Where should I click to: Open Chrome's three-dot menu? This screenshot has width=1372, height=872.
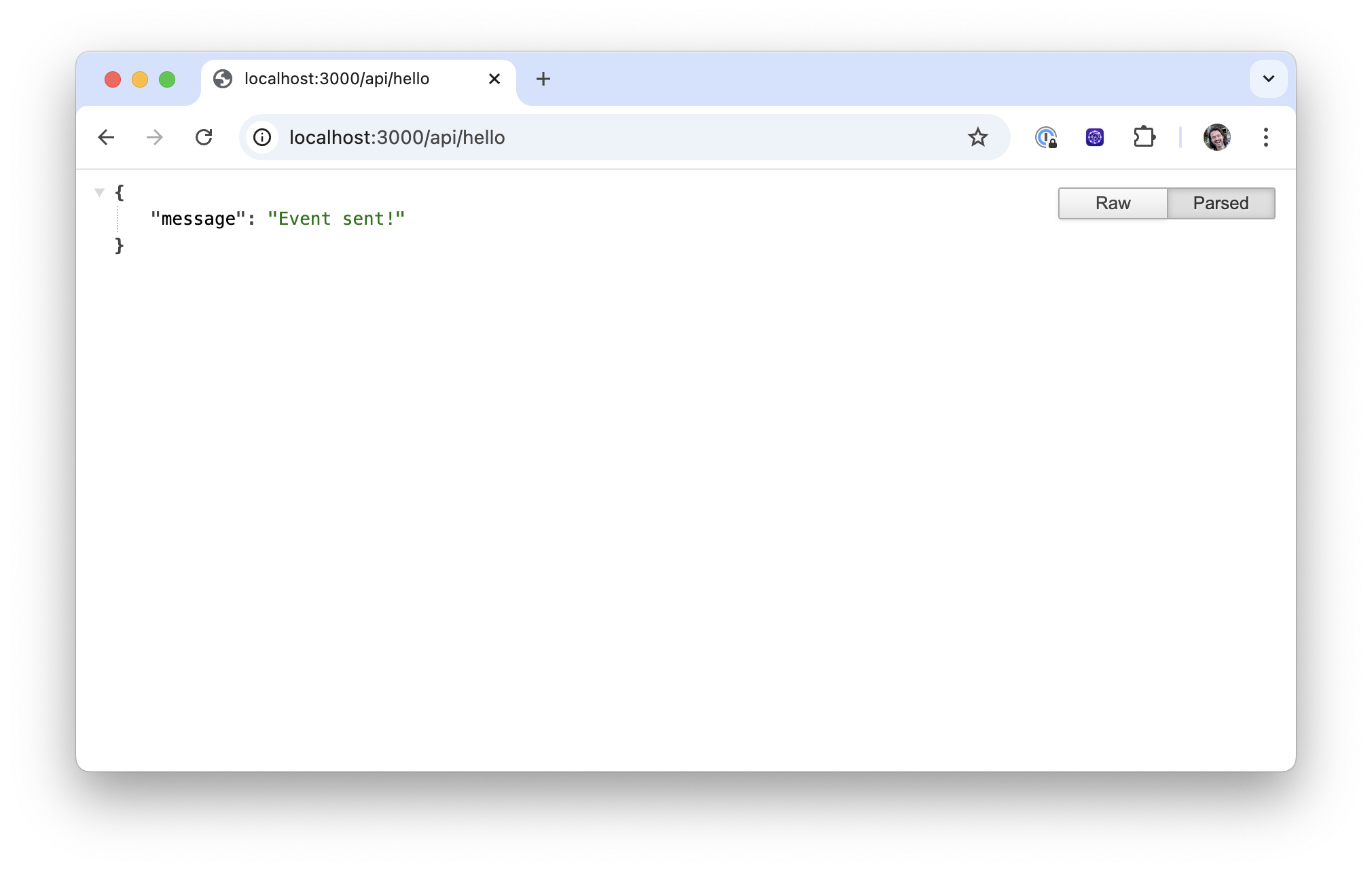1266,137
